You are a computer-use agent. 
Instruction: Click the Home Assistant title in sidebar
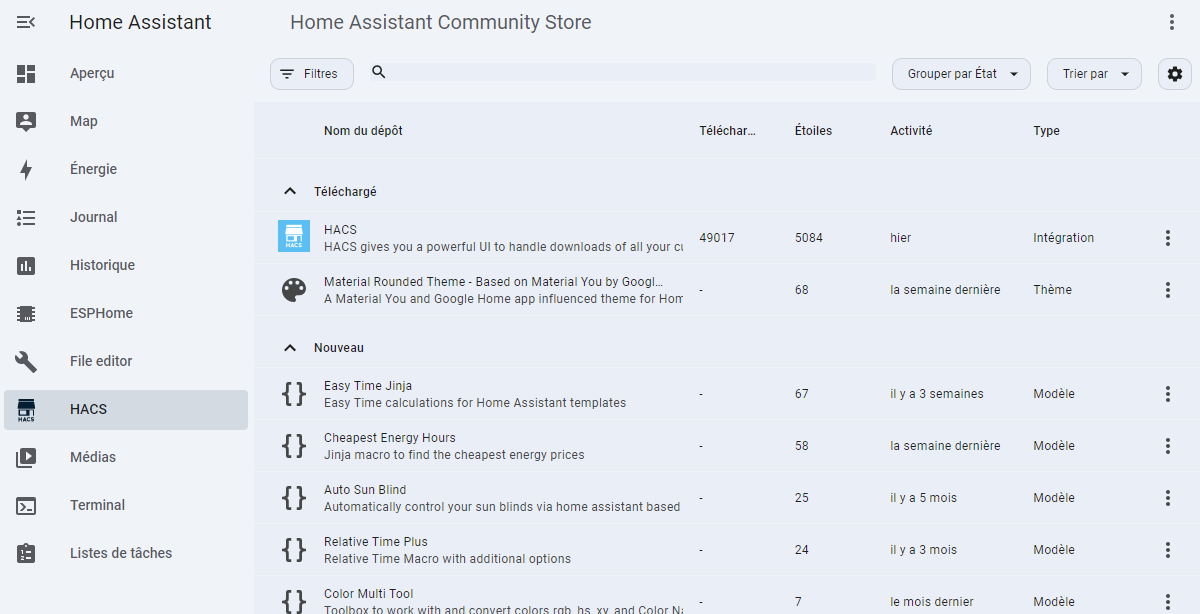point(140,22)
